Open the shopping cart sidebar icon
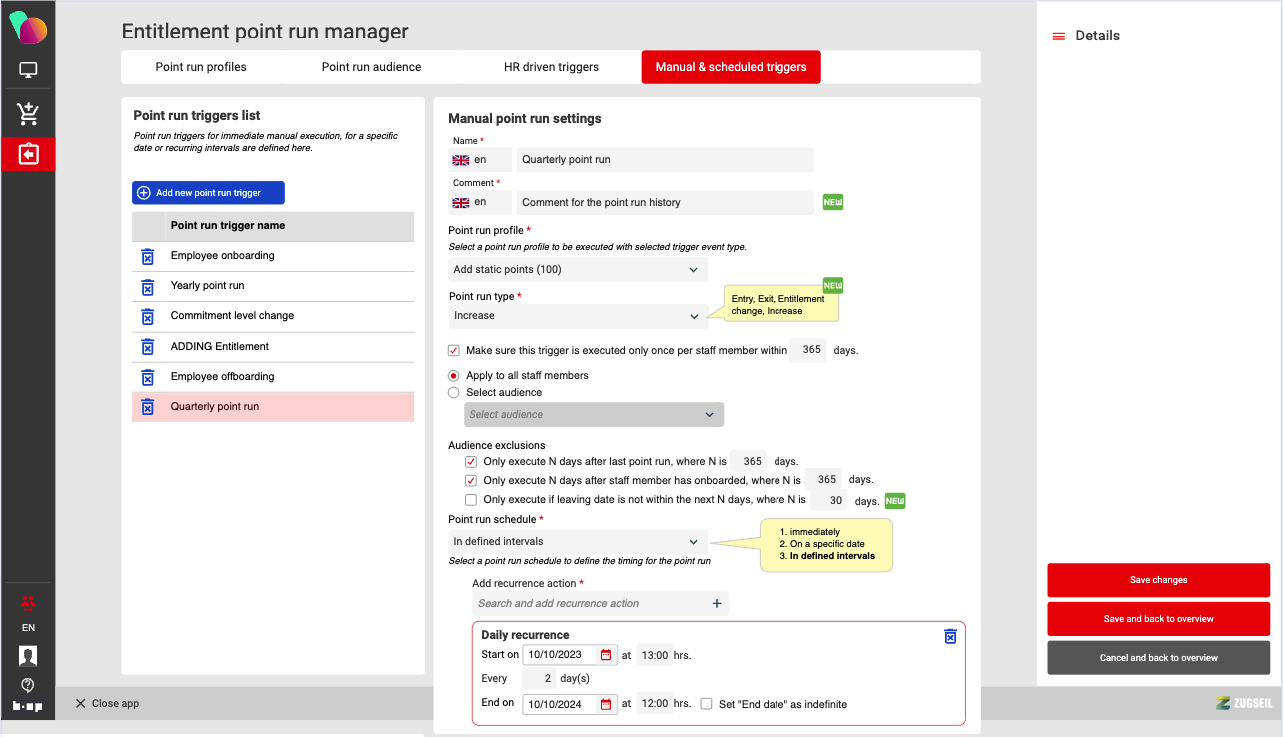Screen dimensions: 1283x737 pyautogui.click(x=28, y=114)
